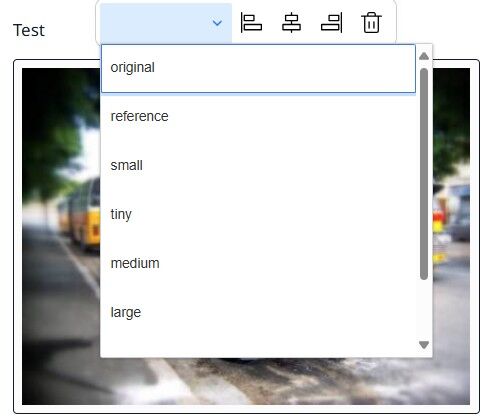Image resolution: width=486 pixels, height=418 pixels.
Task: Select the 'original' size option
Action: 258,68
